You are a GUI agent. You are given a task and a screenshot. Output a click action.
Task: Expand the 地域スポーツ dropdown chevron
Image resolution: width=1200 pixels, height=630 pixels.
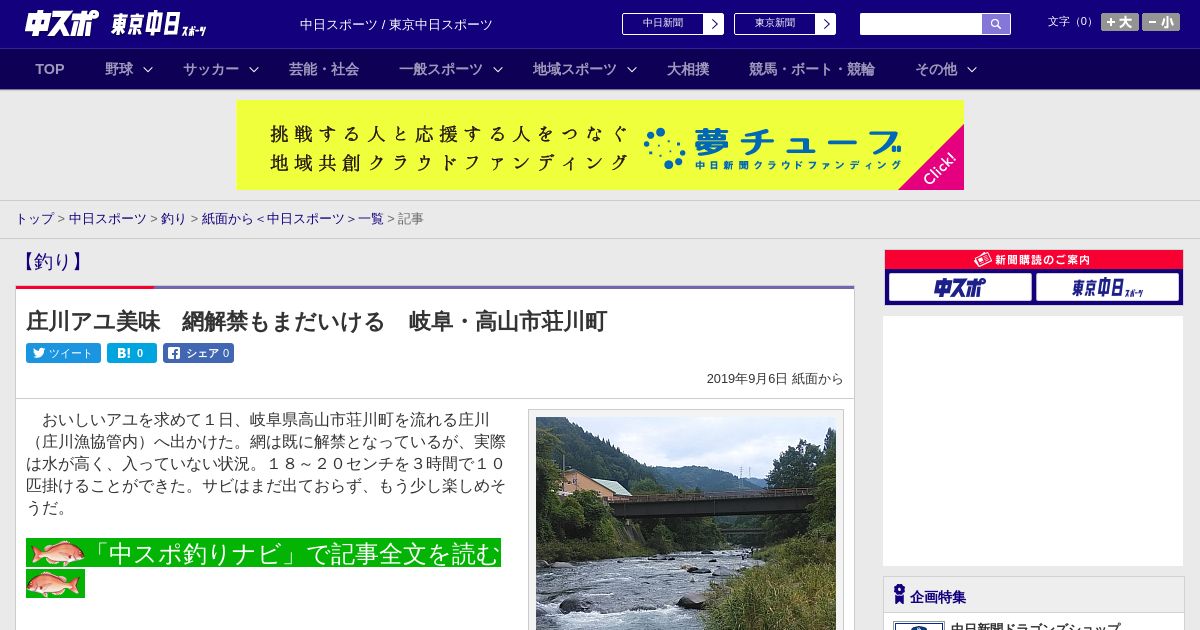(632, 70)
